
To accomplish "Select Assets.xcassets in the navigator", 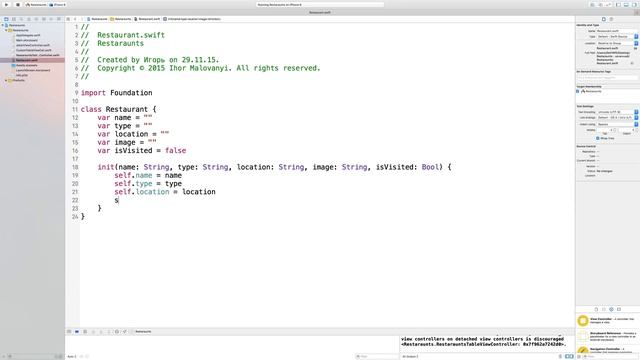I will [26, 65].
